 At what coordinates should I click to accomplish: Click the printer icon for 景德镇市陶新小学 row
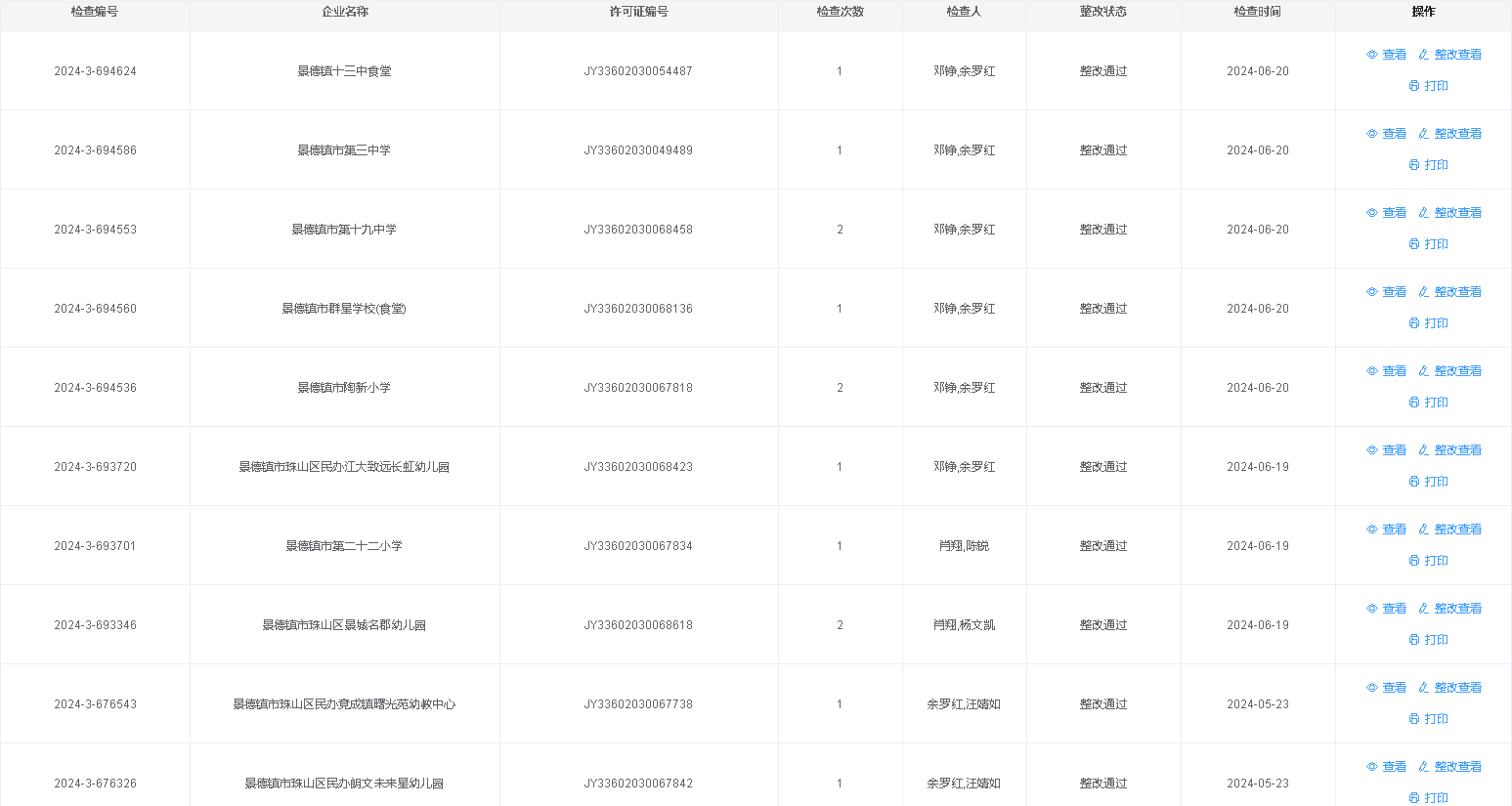coord(1413,403)
